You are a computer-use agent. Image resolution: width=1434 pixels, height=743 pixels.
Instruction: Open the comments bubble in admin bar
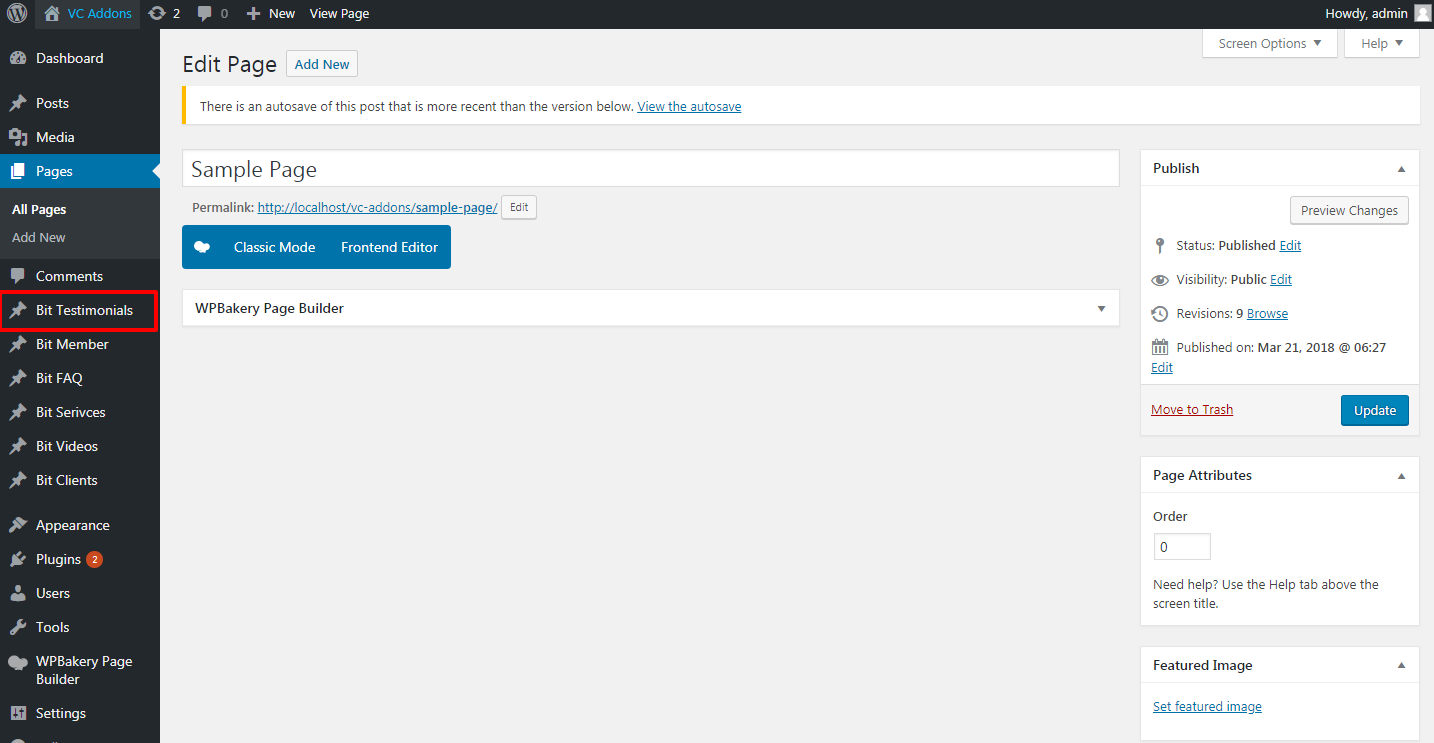[x=205, y=14]
